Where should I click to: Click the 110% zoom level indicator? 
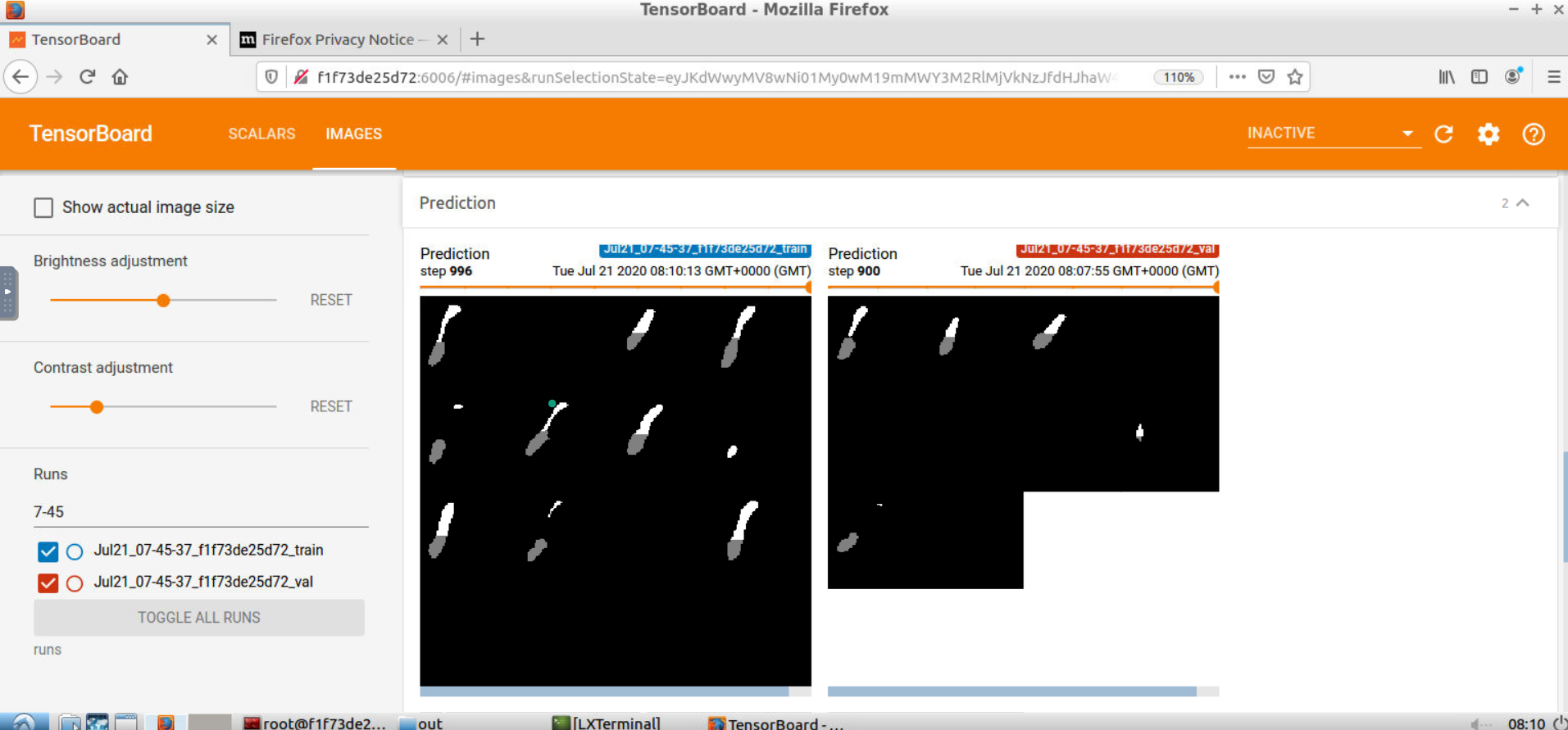1179,77
